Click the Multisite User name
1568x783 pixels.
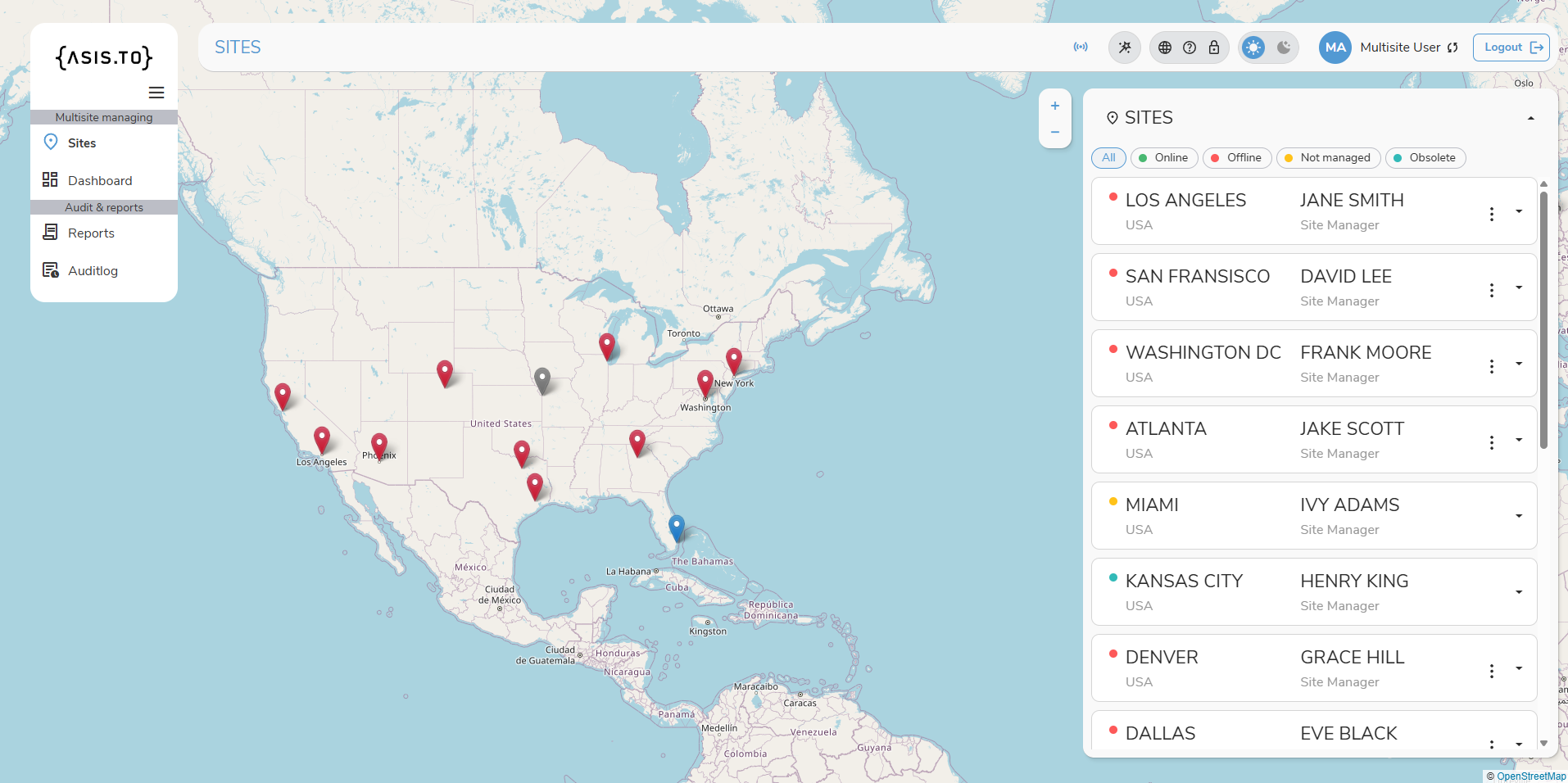point(1400,48)
